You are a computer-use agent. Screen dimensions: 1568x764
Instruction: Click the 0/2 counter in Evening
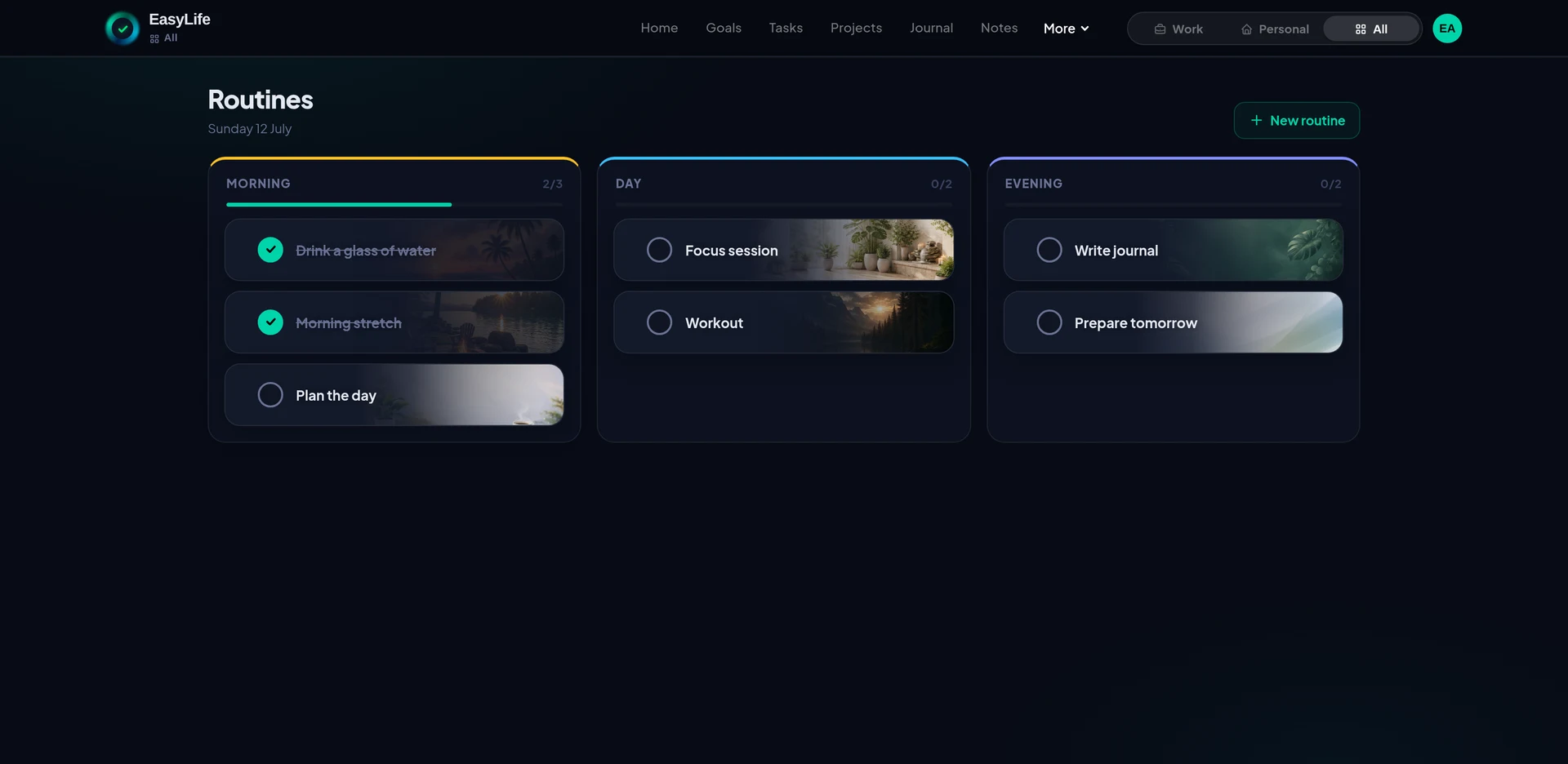1330,184
